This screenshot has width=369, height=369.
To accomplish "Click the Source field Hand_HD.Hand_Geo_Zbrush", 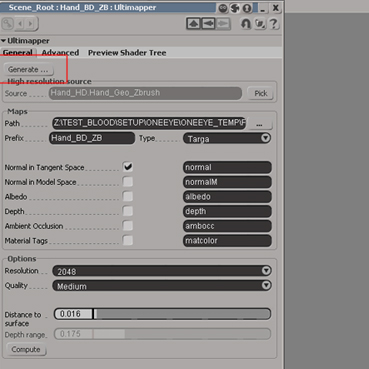I will coord(145,93).
